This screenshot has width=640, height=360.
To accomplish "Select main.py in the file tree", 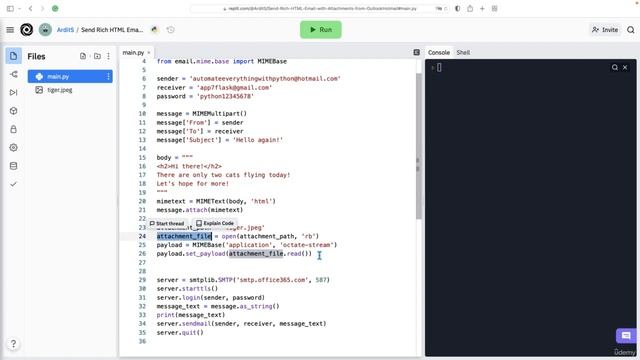I will (70, 76).
